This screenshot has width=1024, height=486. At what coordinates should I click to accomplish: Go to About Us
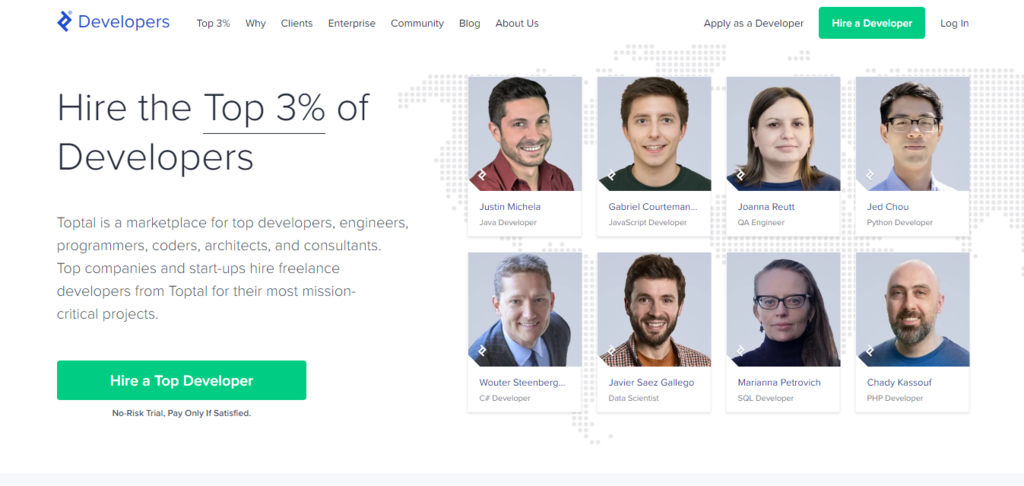click(x=517, y=24)
